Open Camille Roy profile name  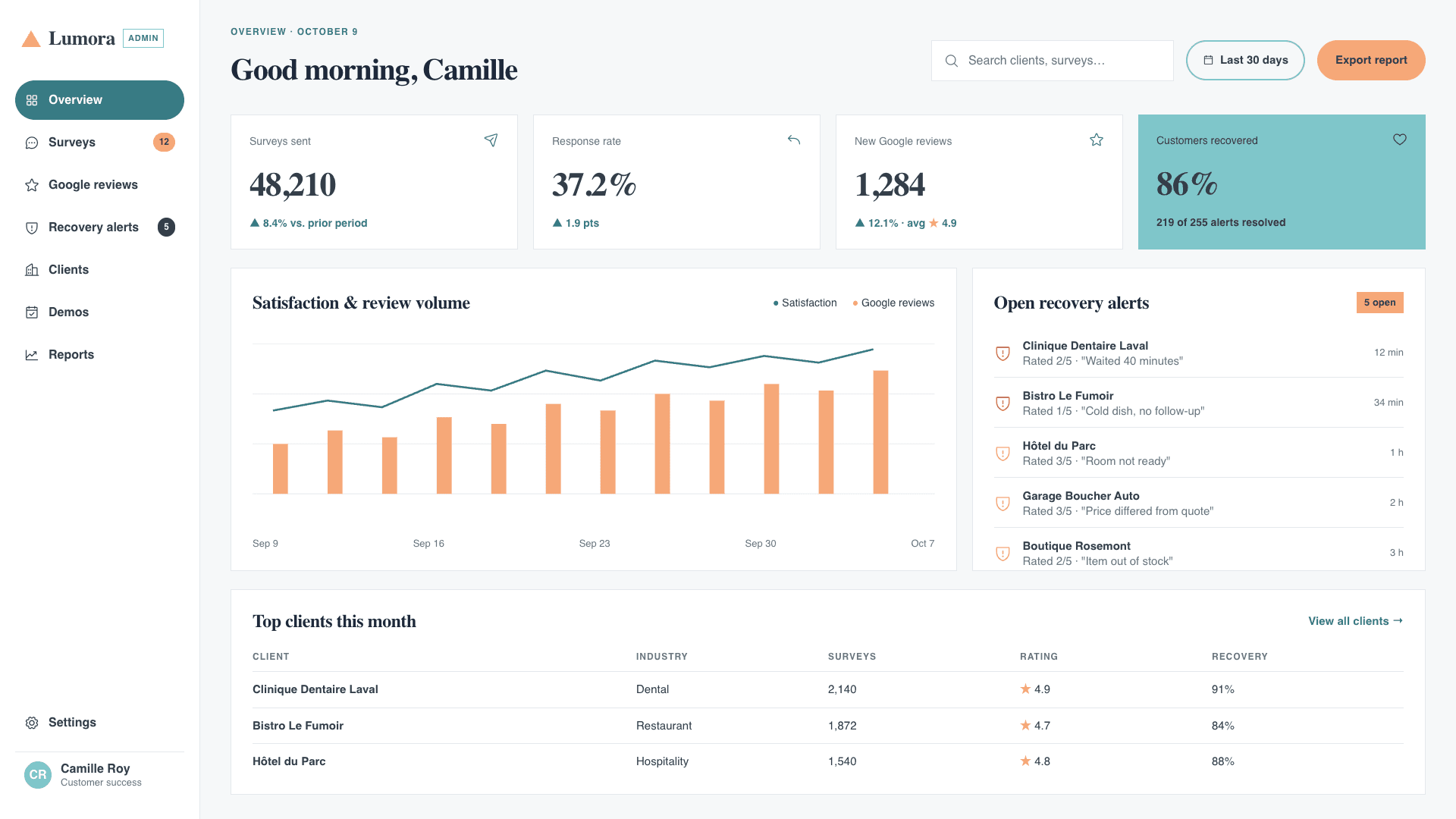coord(96,768)
